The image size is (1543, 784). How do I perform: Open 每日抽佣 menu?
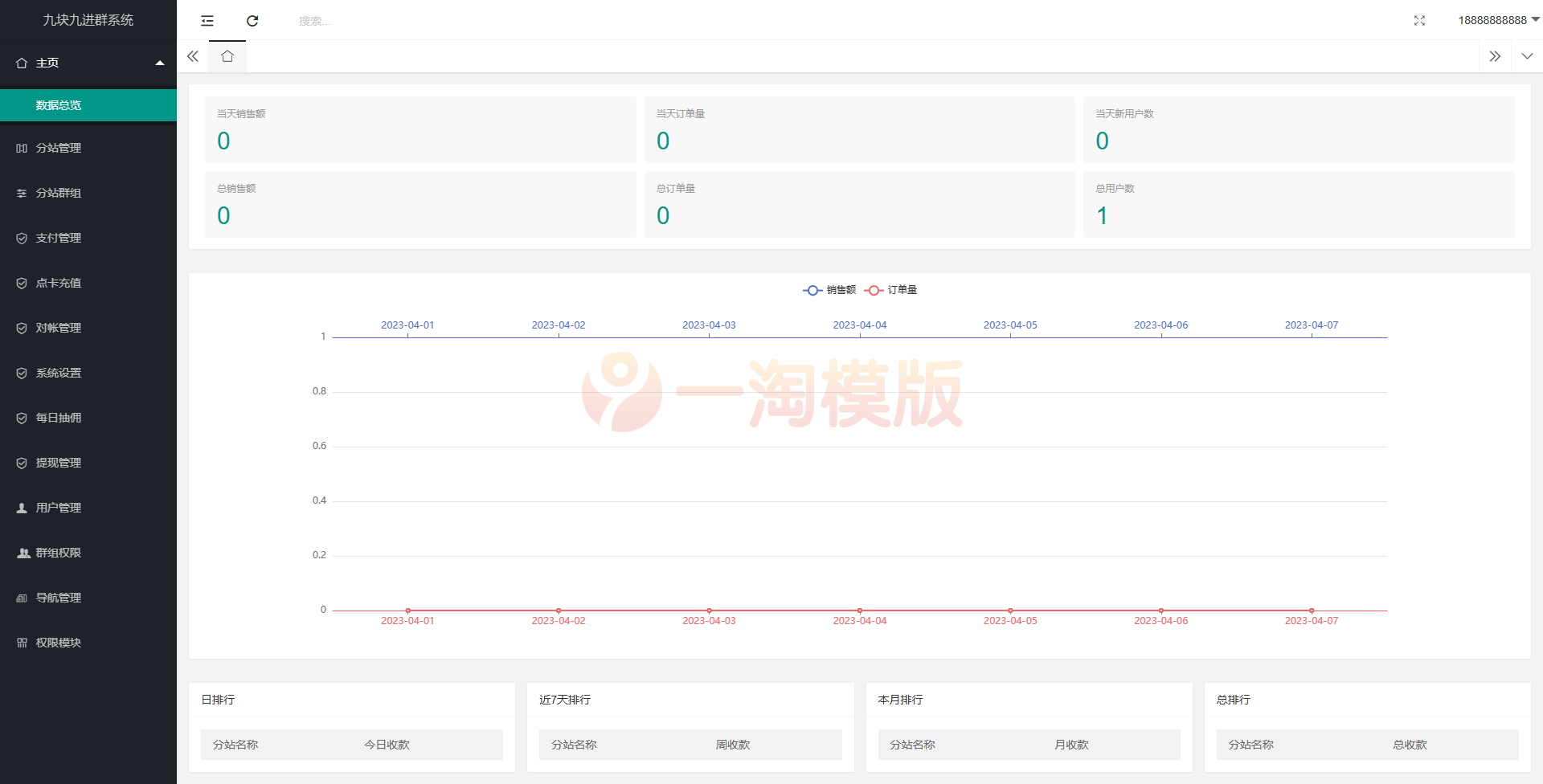click(88, 418)
